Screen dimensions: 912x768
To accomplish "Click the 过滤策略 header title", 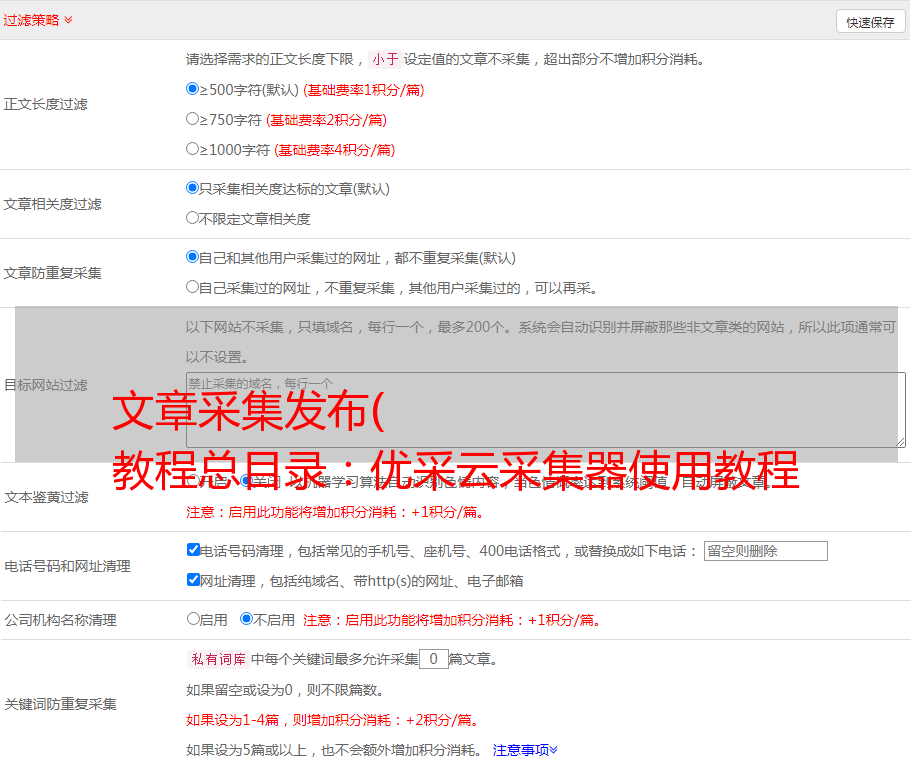I will tap(31, 20).
